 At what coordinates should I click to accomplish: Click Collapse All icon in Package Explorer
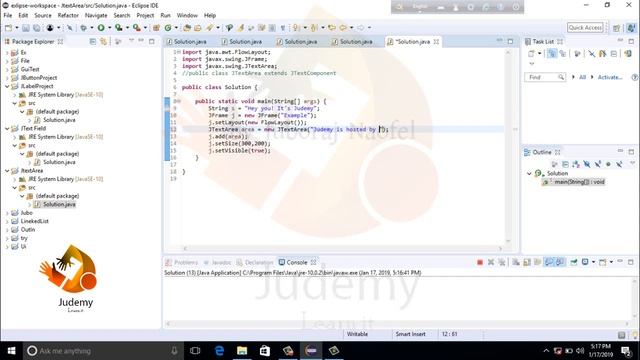(x=93, y=41)
